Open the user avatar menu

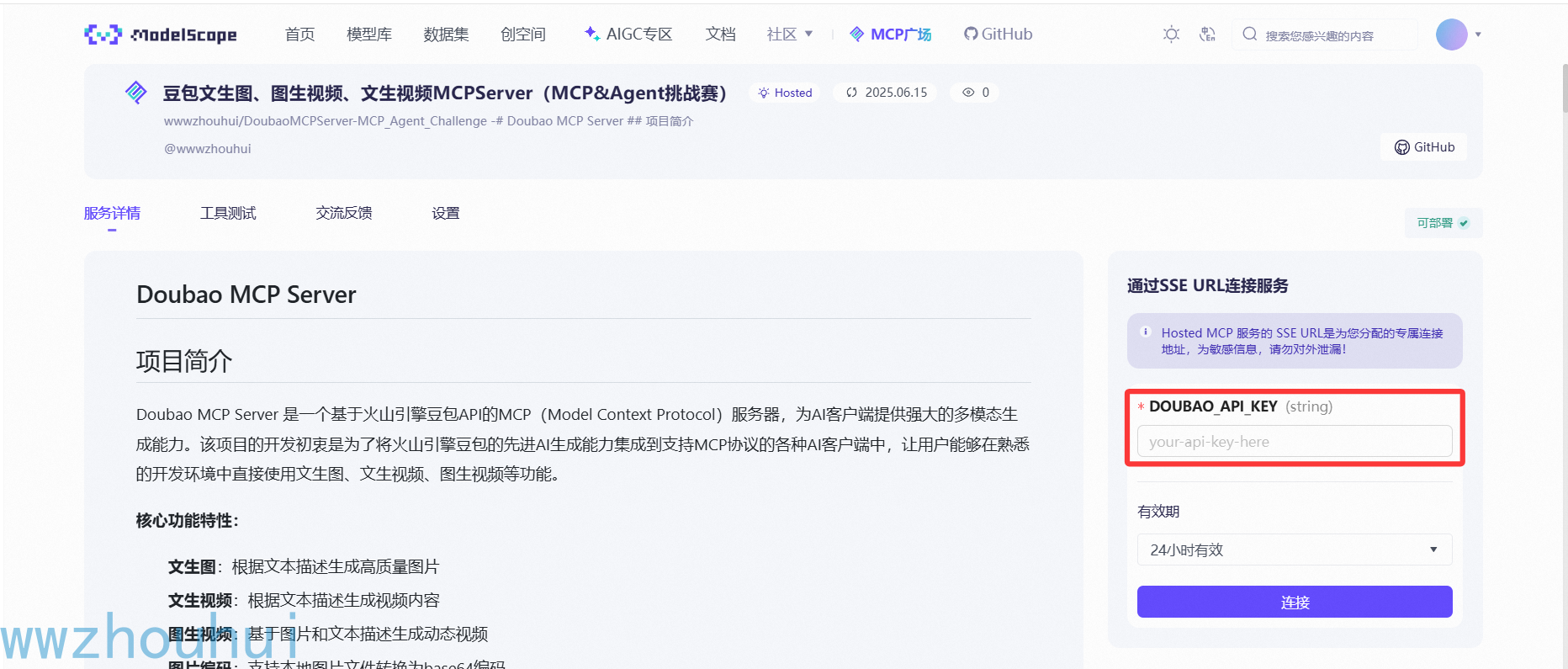point(1451,35)
